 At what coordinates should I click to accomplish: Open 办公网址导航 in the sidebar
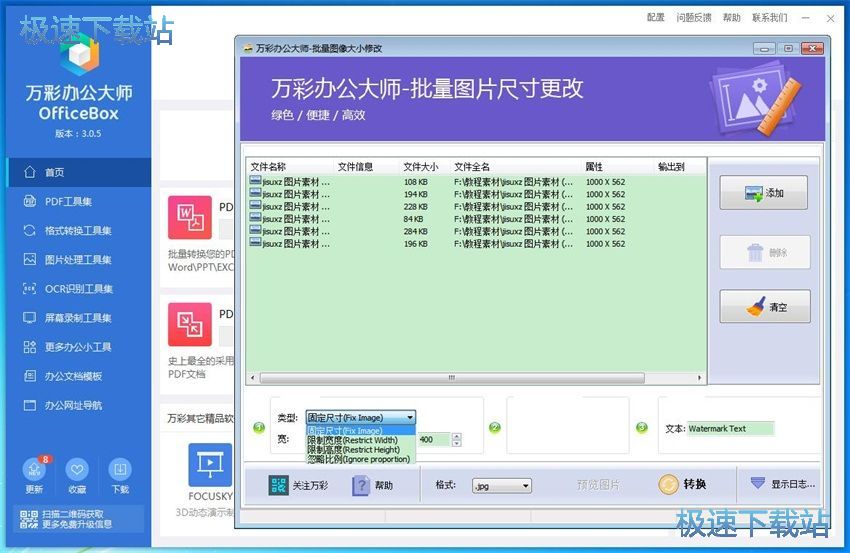[79, 406]
